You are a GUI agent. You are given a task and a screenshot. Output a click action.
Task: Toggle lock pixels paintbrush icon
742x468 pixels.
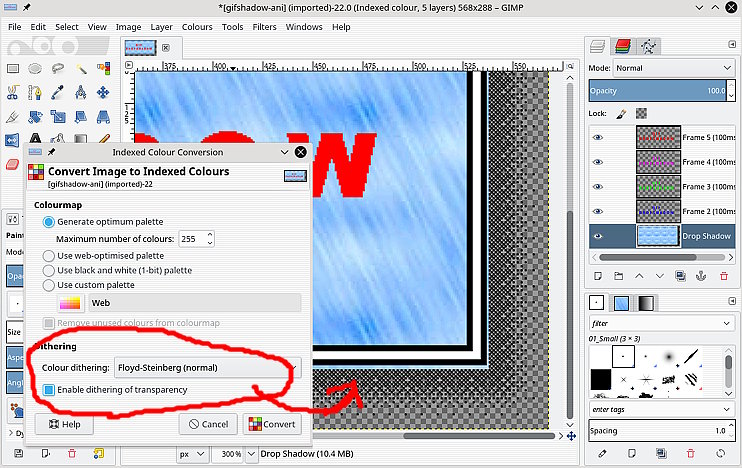[621, 114]
